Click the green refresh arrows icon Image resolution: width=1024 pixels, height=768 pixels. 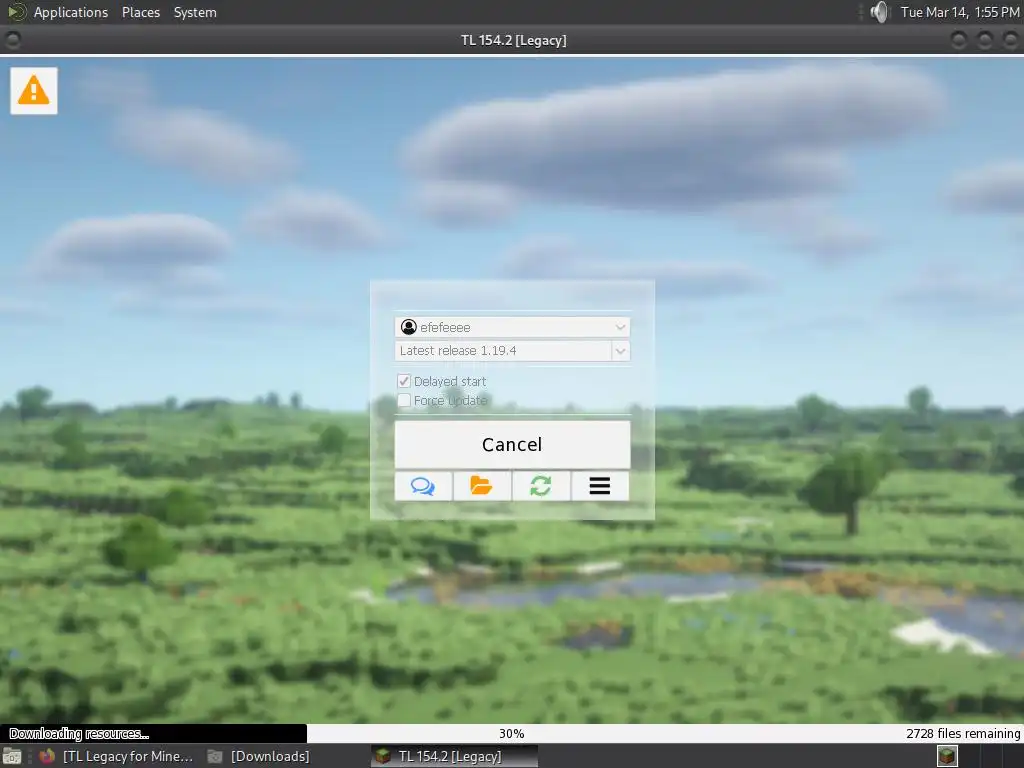click(x=541, y=486)
